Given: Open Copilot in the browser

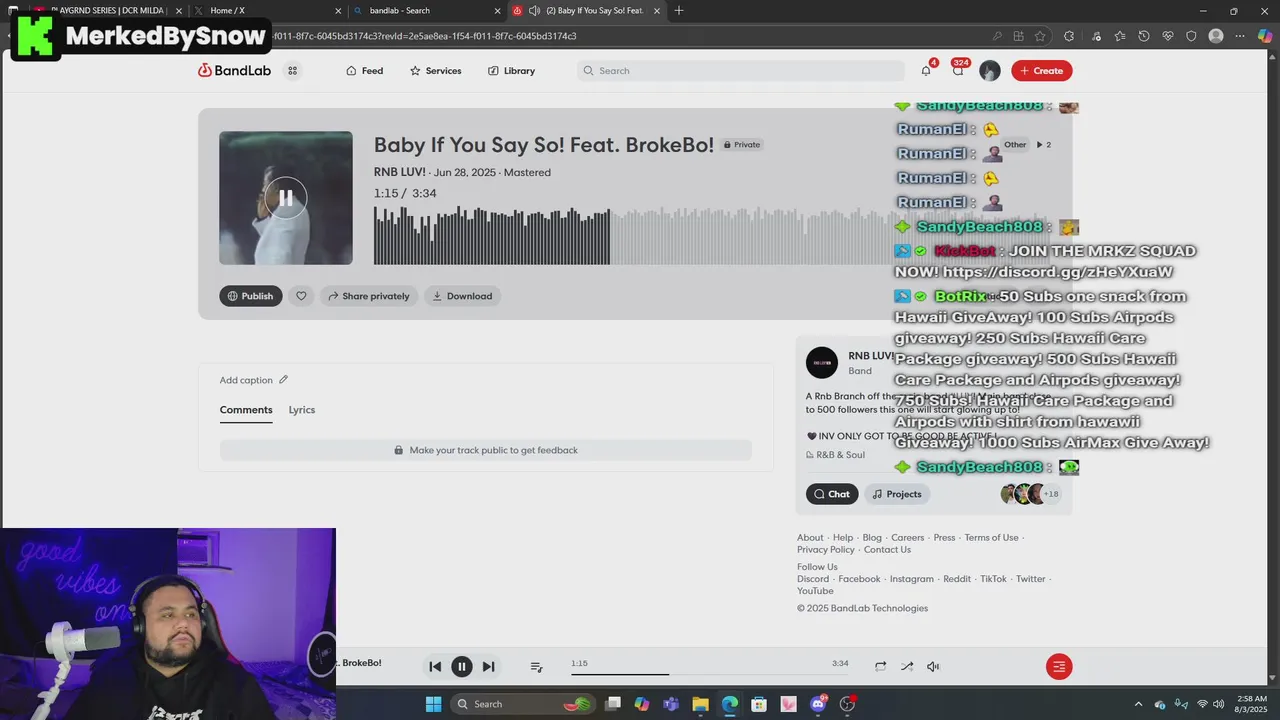Looking at the screenshot, I should 1265,36.
